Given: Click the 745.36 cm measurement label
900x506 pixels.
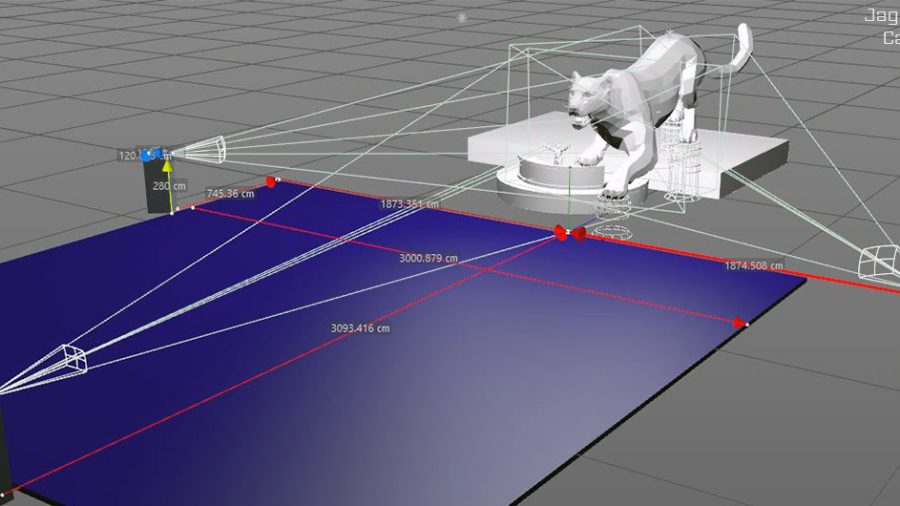Looking at the screenshot, I should [x=230, y=194].
